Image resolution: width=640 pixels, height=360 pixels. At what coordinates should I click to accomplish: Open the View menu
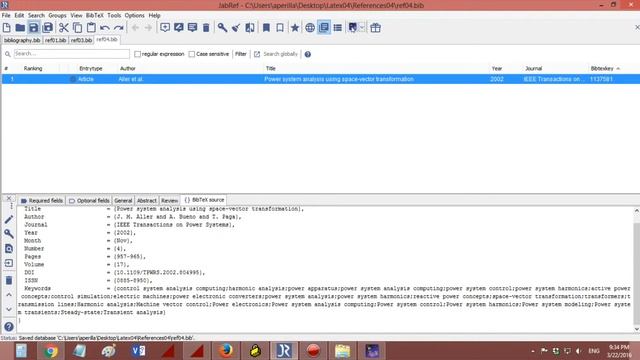pos(76,16)
